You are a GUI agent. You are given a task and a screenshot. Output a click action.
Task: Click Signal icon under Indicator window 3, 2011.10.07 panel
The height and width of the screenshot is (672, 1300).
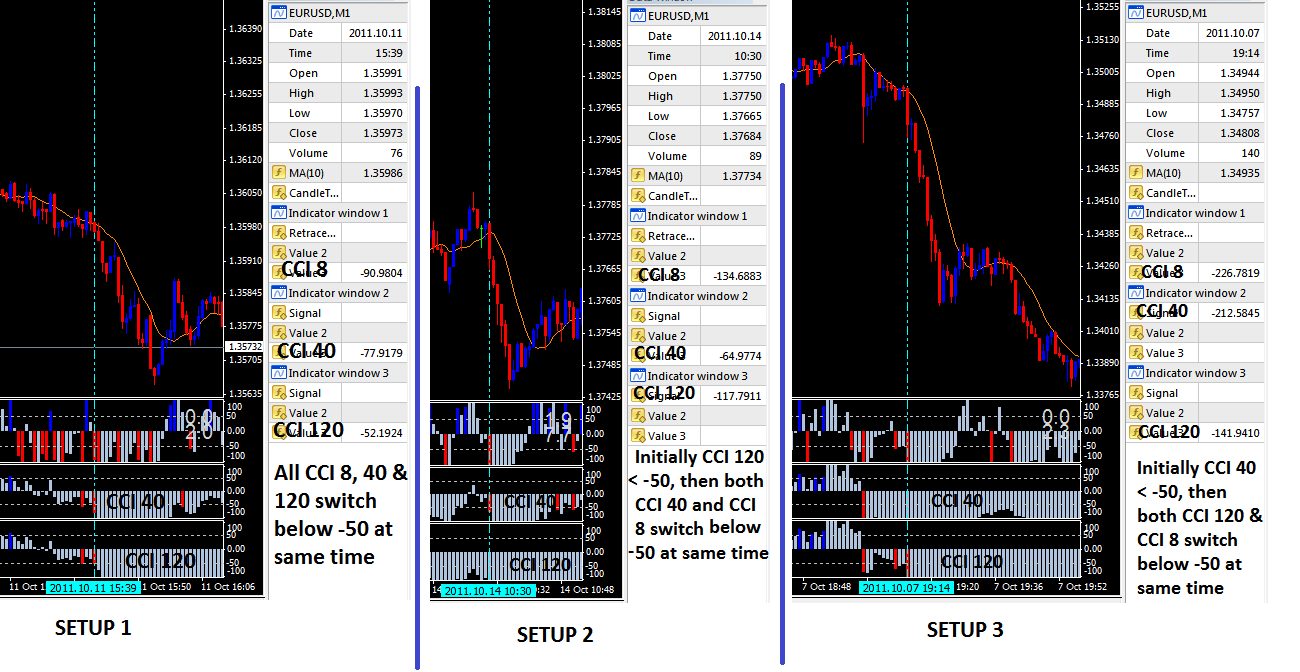point(1135,393)
